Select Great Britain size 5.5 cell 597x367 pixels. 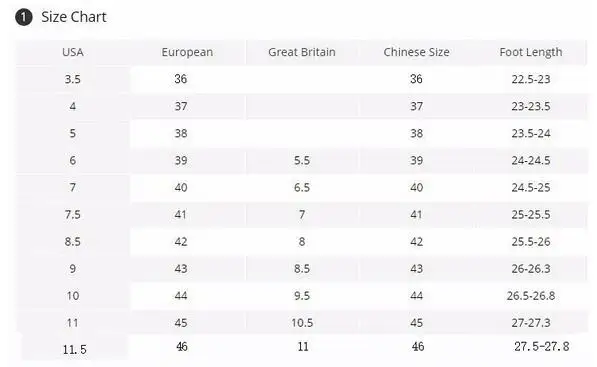pos(302,161)
